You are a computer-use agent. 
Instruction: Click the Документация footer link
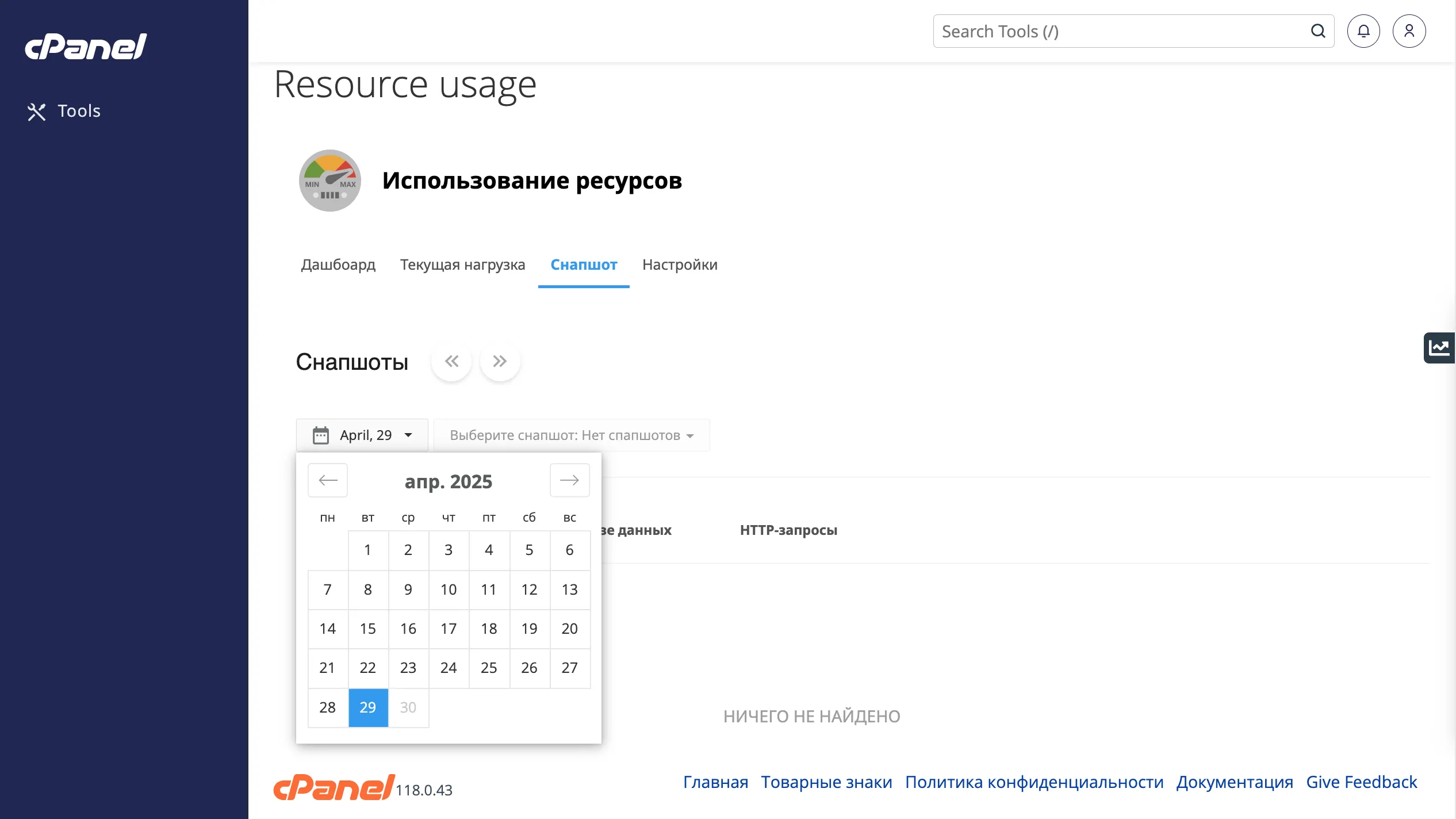pos(1235,782)
